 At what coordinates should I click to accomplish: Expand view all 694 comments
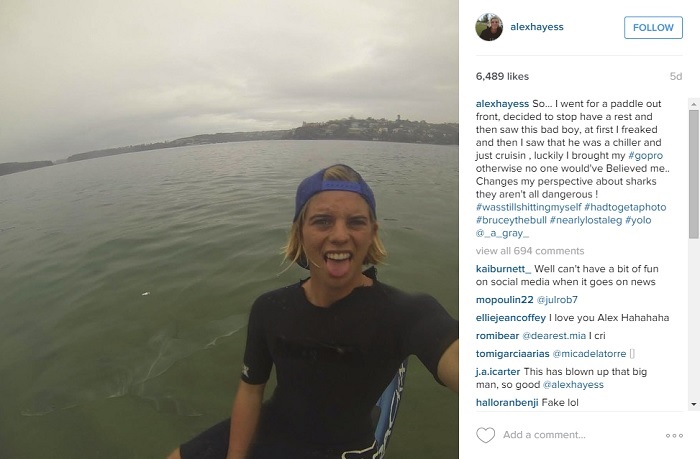530,251
